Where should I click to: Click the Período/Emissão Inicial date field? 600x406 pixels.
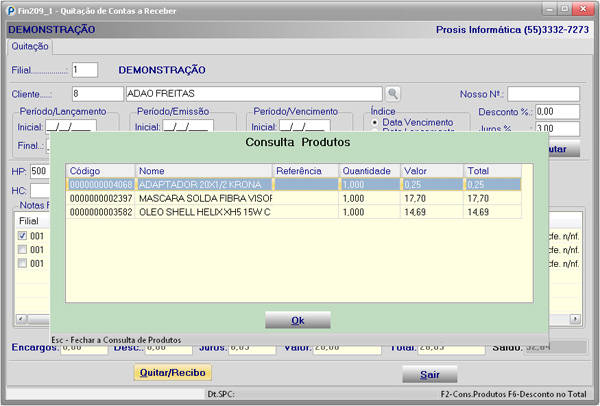click(188, 127)
